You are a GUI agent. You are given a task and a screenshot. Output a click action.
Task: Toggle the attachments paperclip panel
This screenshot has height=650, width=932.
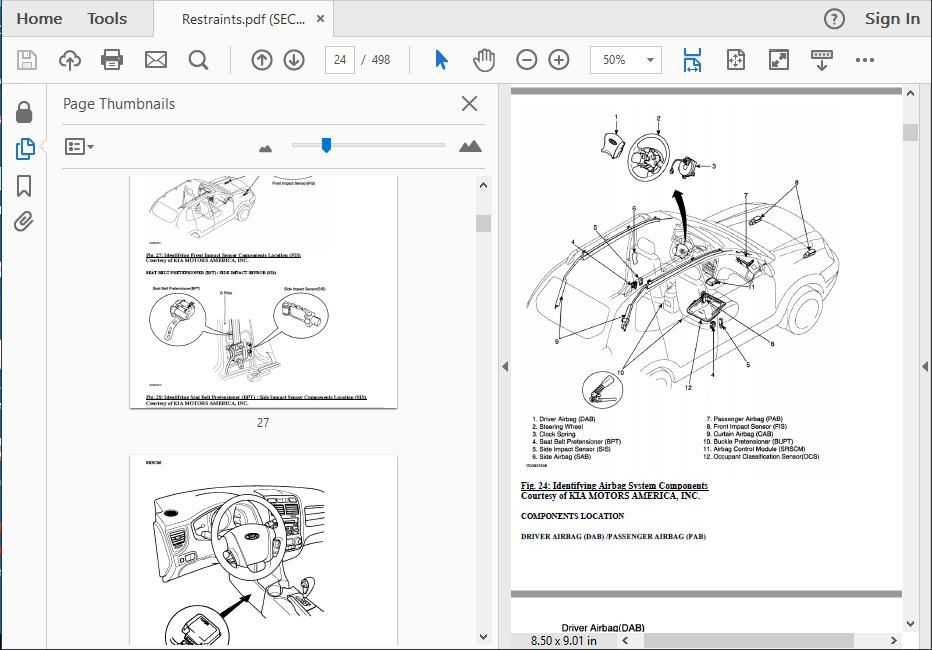tap(24, 222)
